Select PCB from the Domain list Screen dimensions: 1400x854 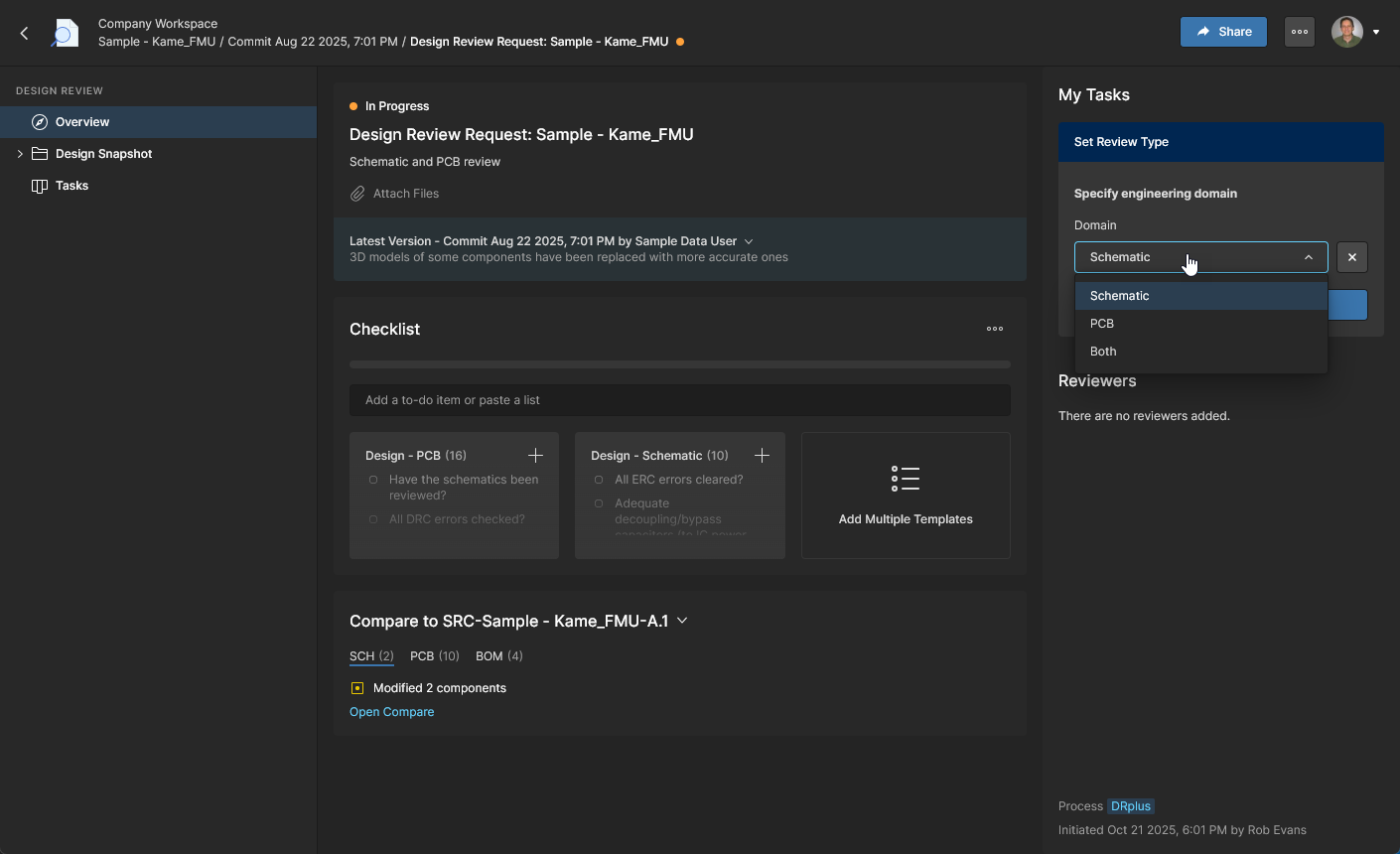(x=1102, y=324)
